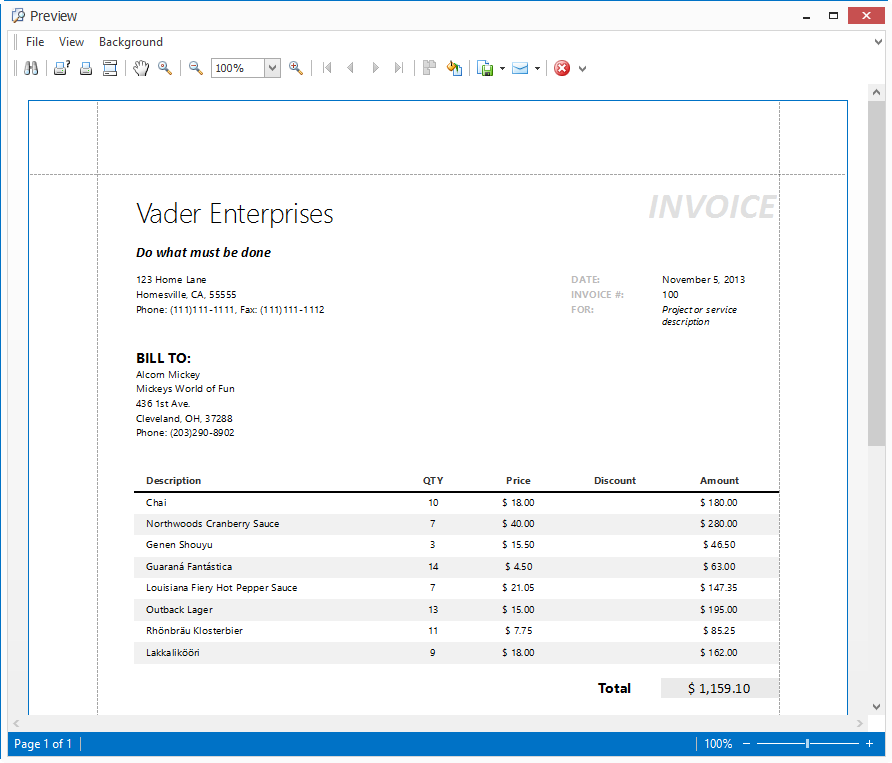Open the Background menu
The height and width of the screenshot is (763, 892).
point(130,42)
